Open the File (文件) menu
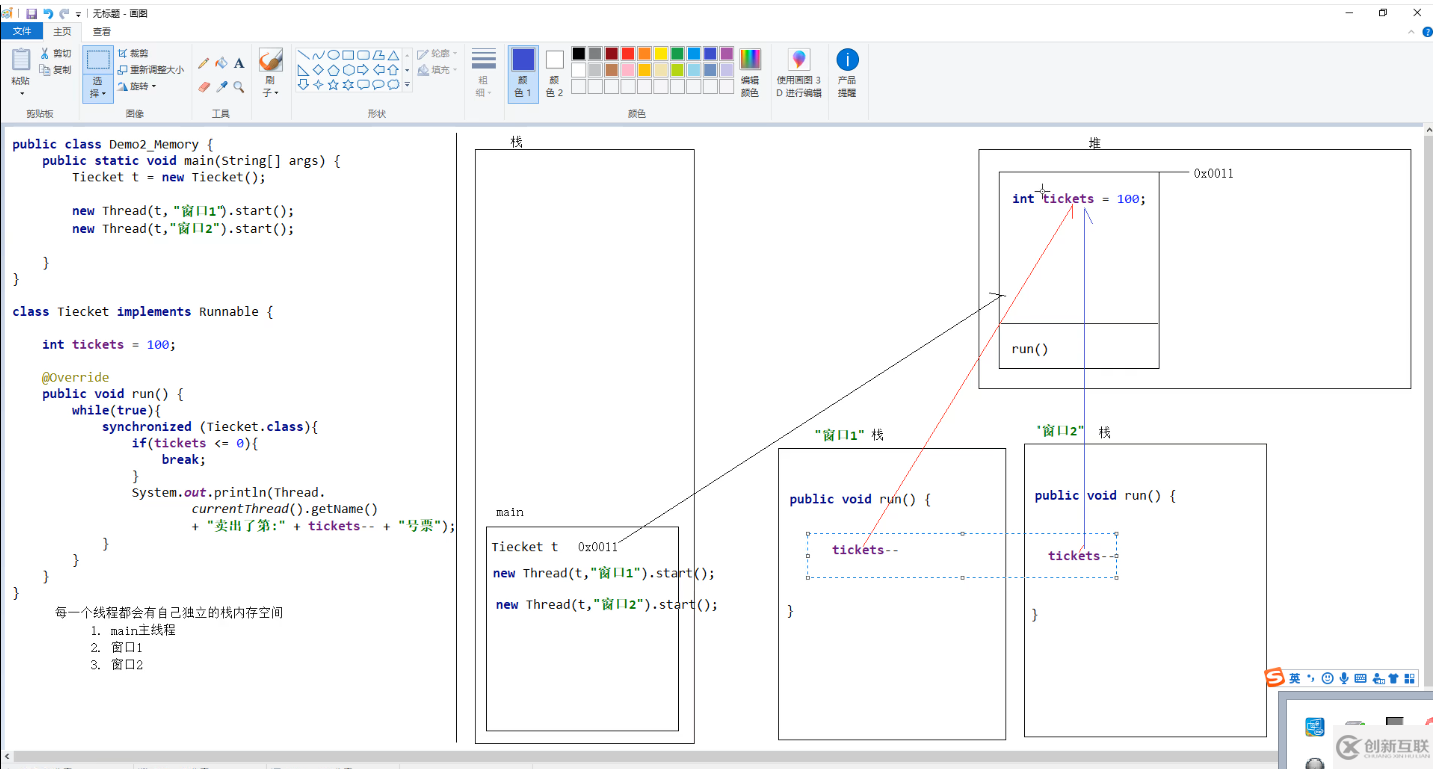 coord(22,32)
